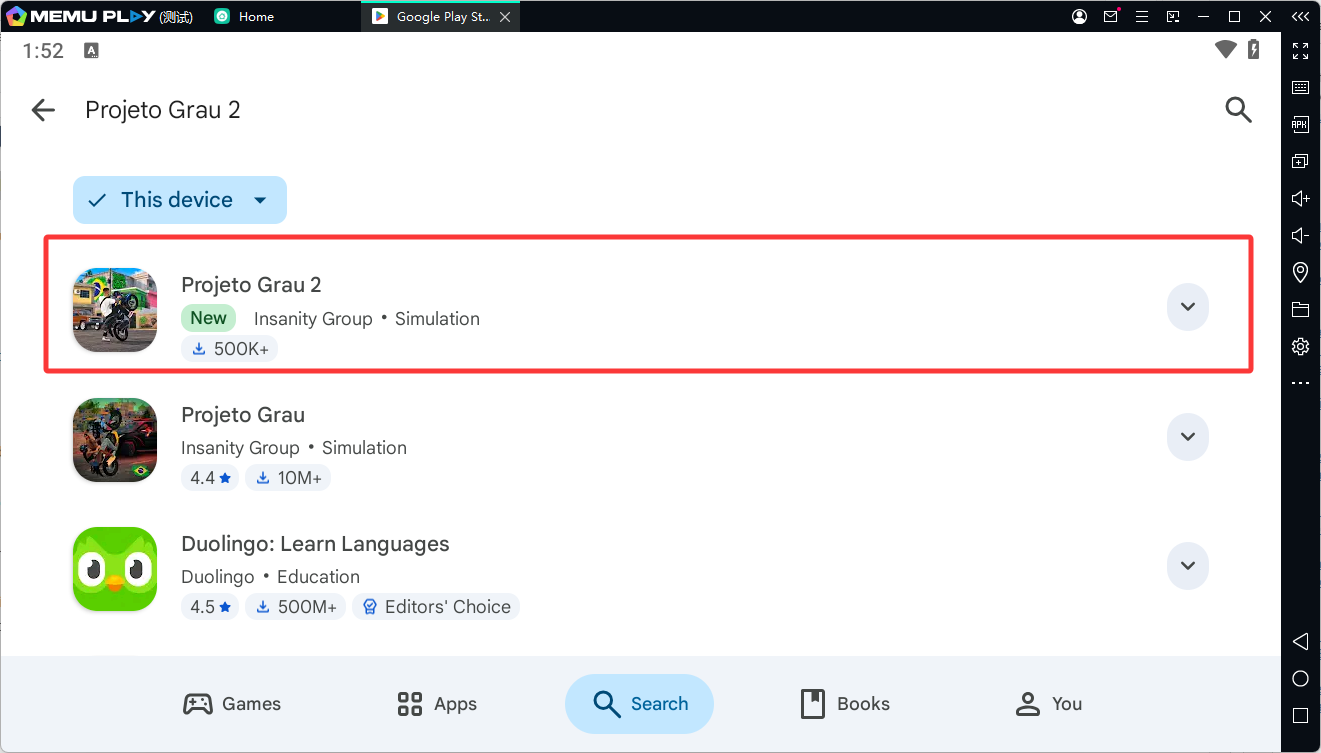The height and width of the screenshot is (753, 1321).
Task: Increase volume using the sidebar icon
Action: (1300, 198)
